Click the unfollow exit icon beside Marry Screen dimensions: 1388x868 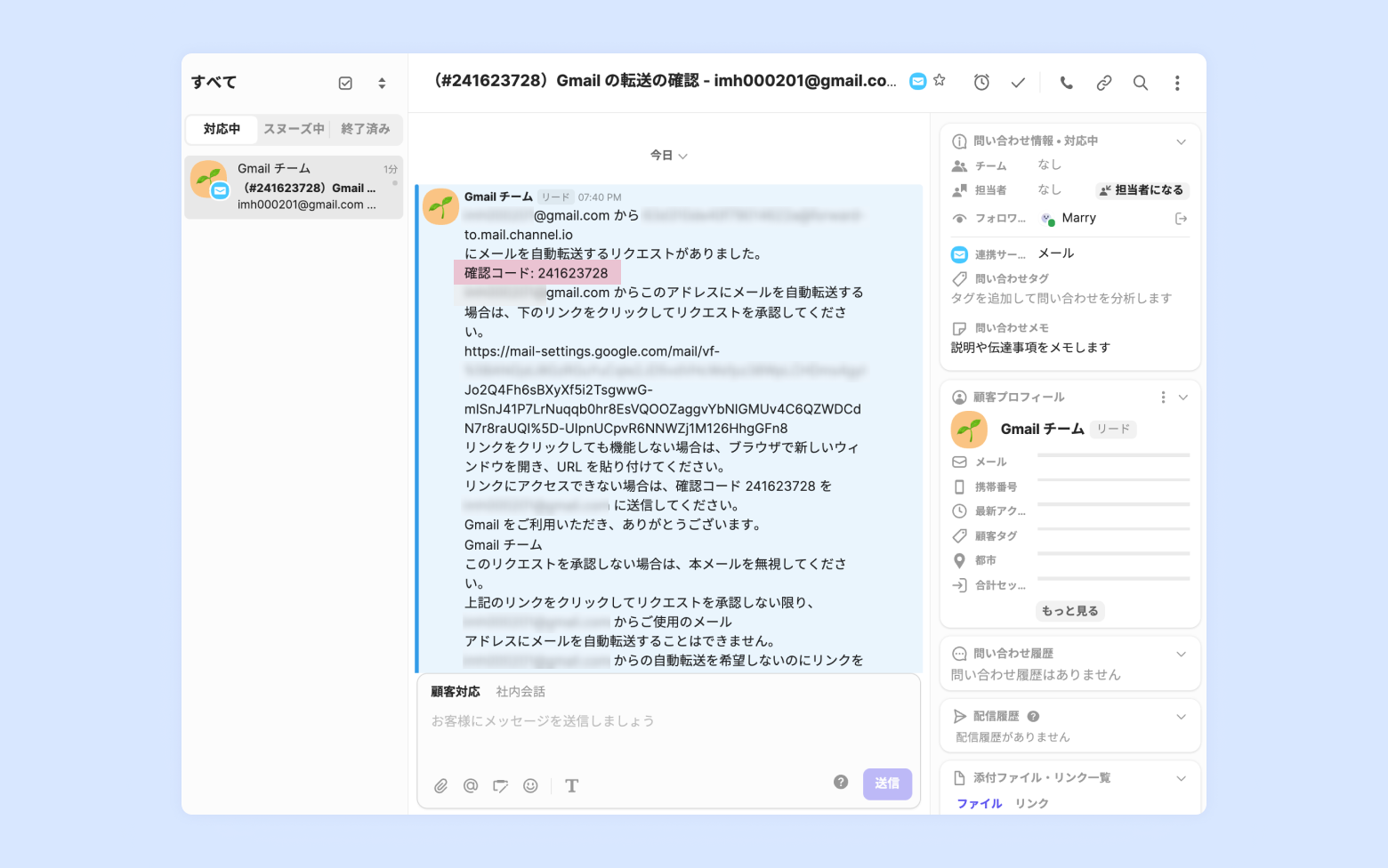1182,219
